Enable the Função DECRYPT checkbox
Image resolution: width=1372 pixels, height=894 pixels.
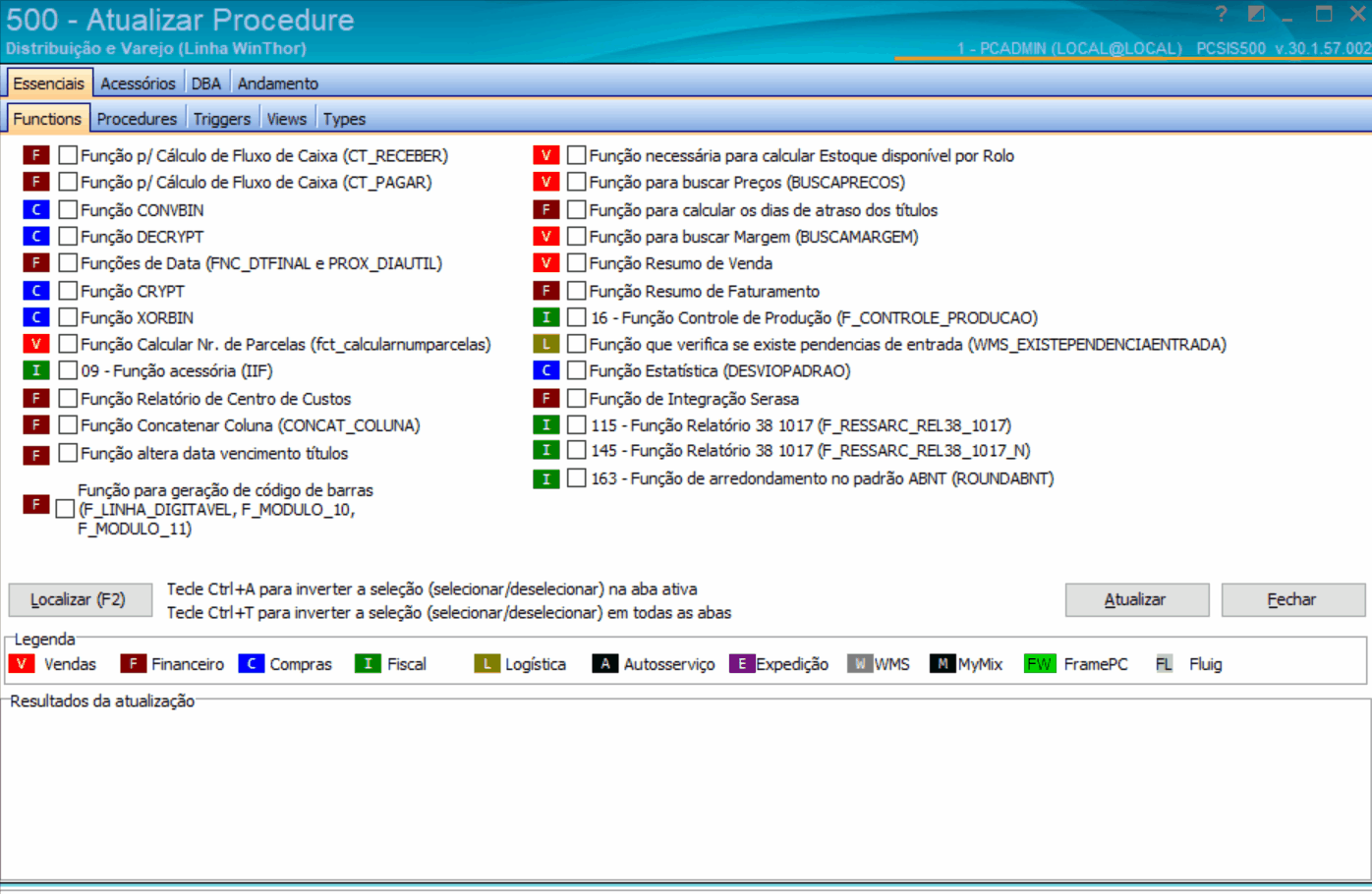pos(68,236)
